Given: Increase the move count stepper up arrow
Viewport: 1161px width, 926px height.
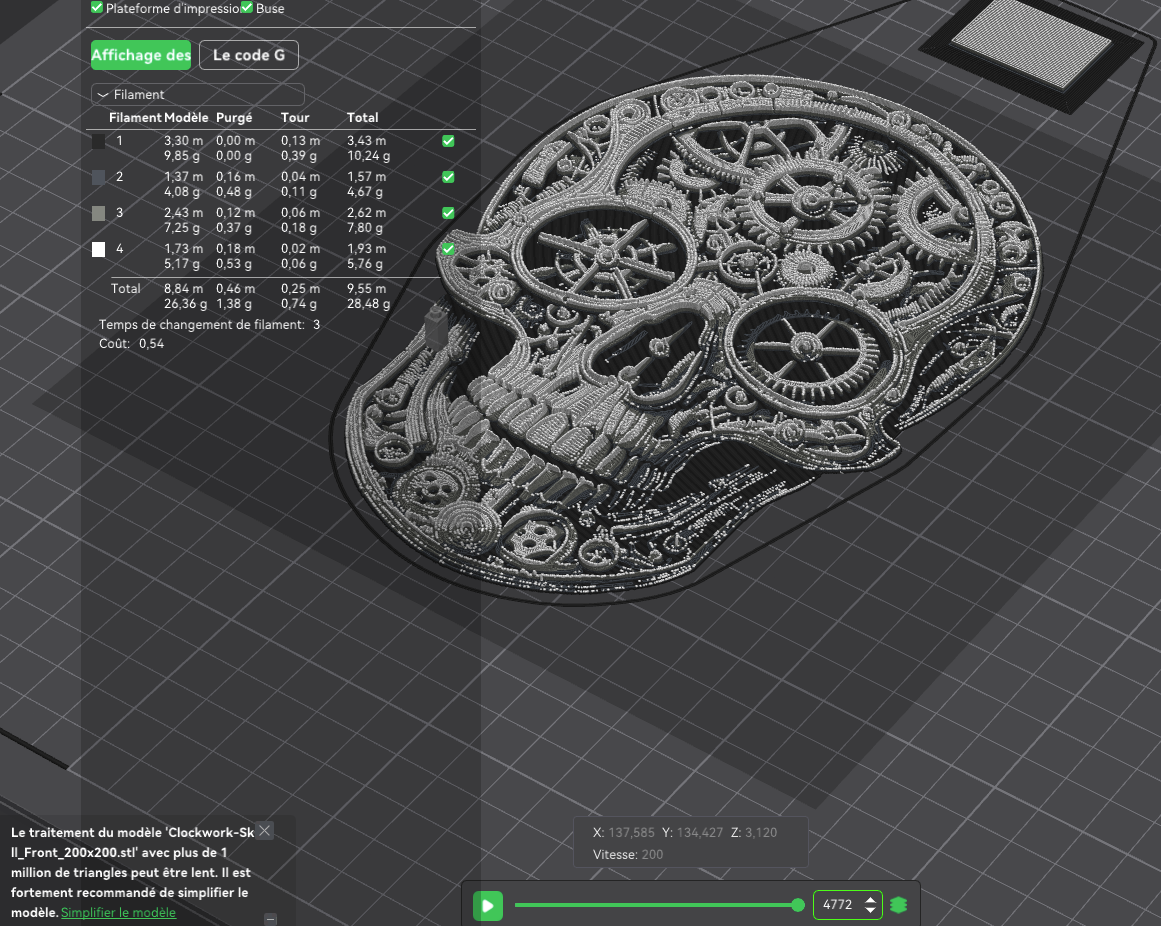Looking at the screenshot, I should [x=871, y=900].
